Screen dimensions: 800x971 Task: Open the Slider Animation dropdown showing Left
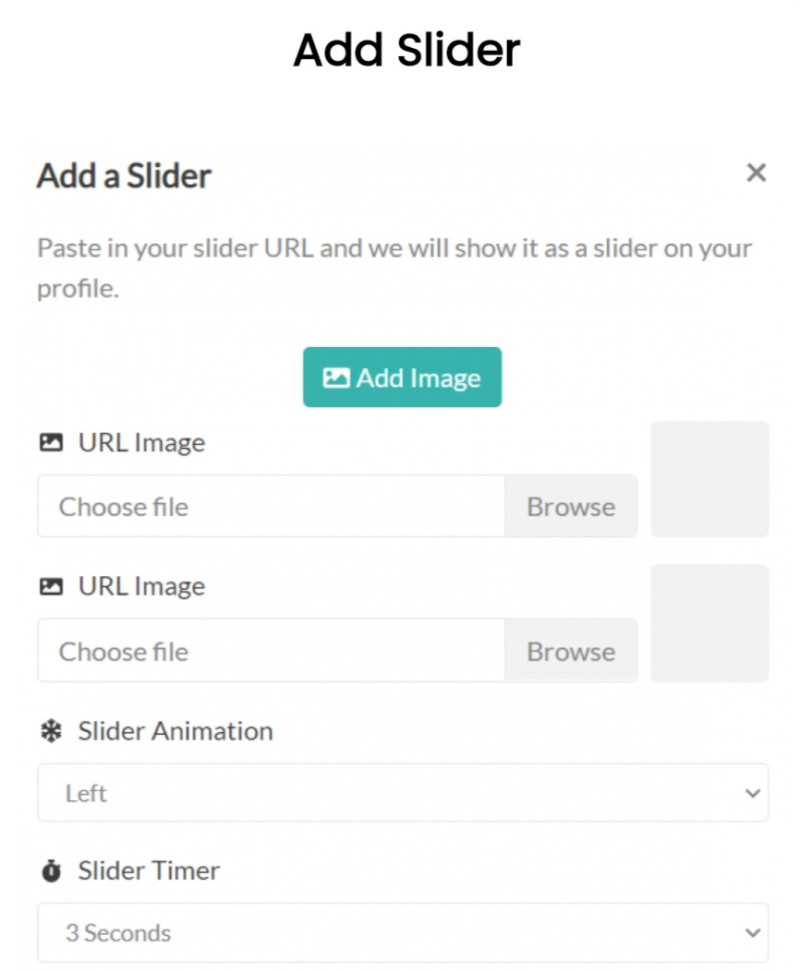[x=403, y=793]
